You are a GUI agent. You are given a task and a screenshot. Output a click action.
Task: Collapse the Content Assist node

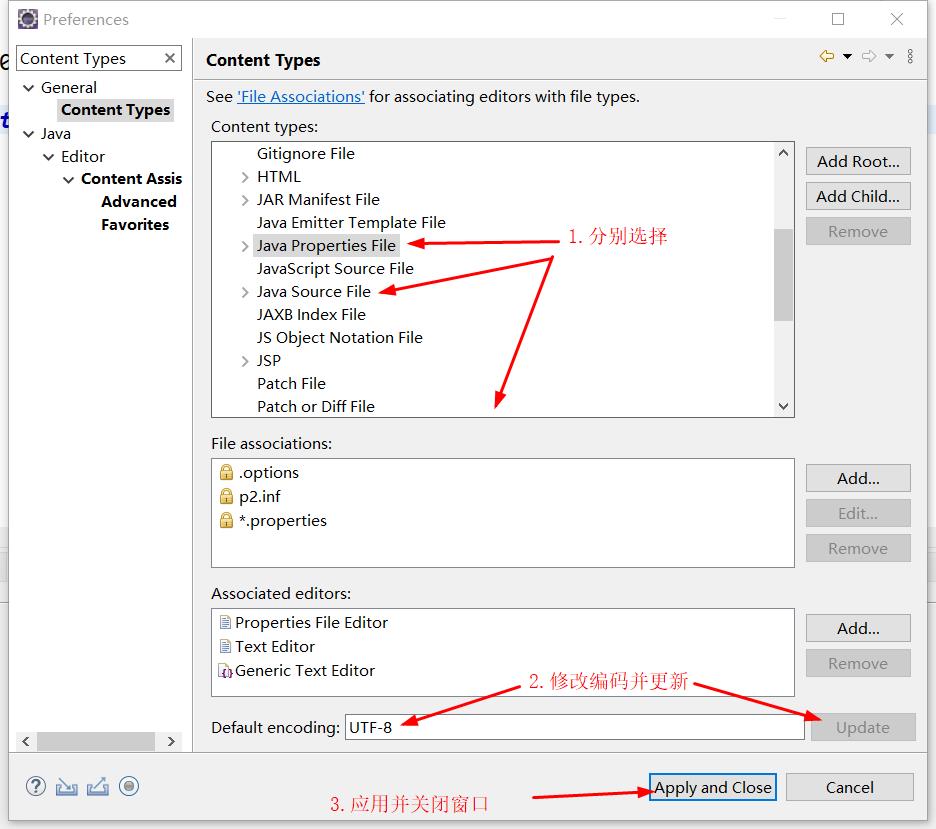69,180
